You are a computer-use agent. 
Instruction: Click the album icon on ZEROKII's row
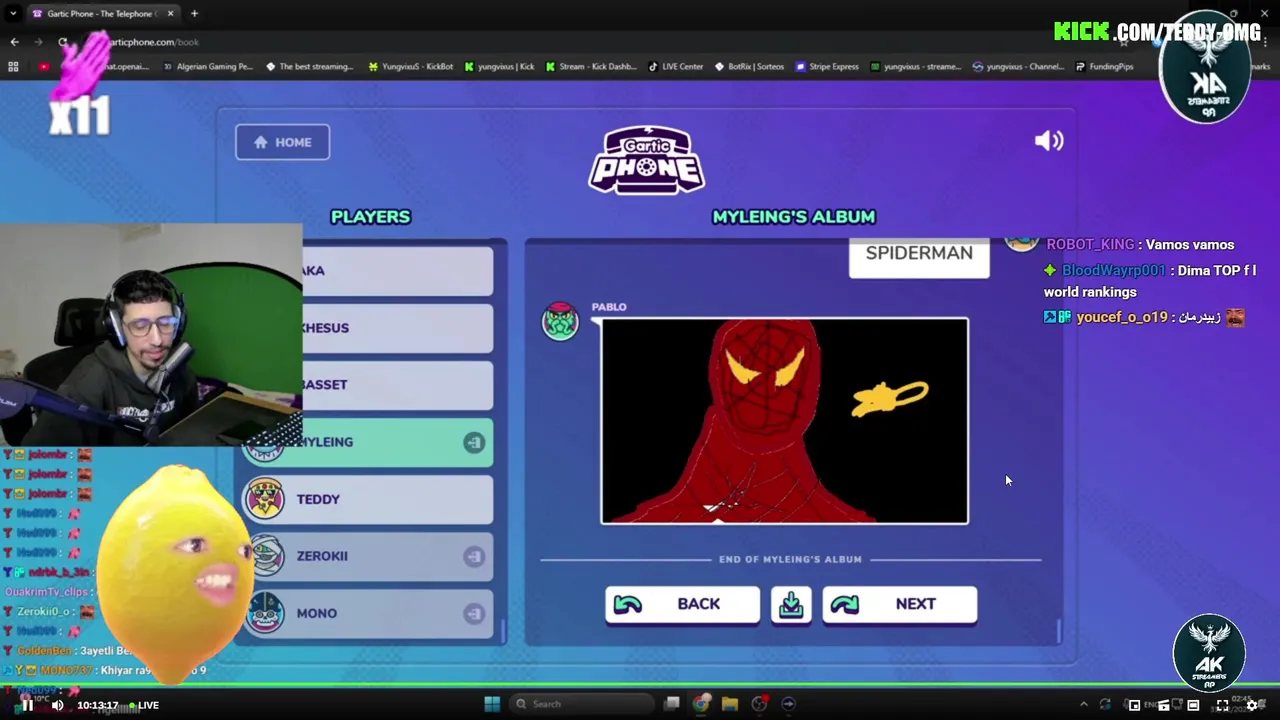pos(474,556)
